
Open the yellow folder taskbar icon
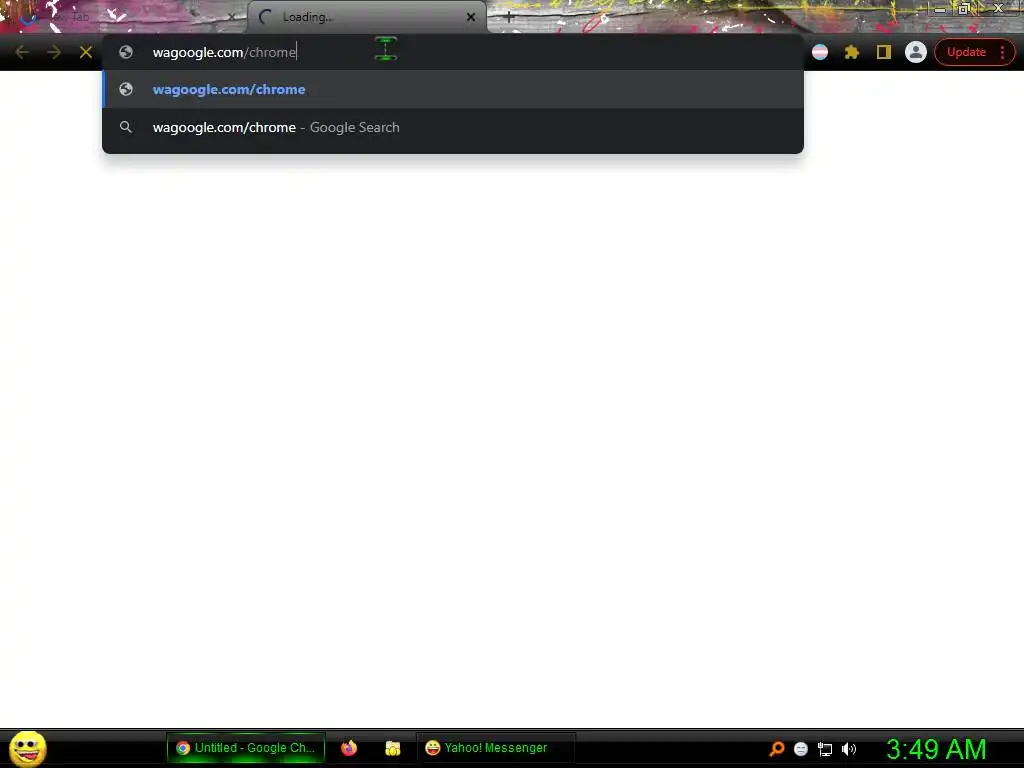392,748
